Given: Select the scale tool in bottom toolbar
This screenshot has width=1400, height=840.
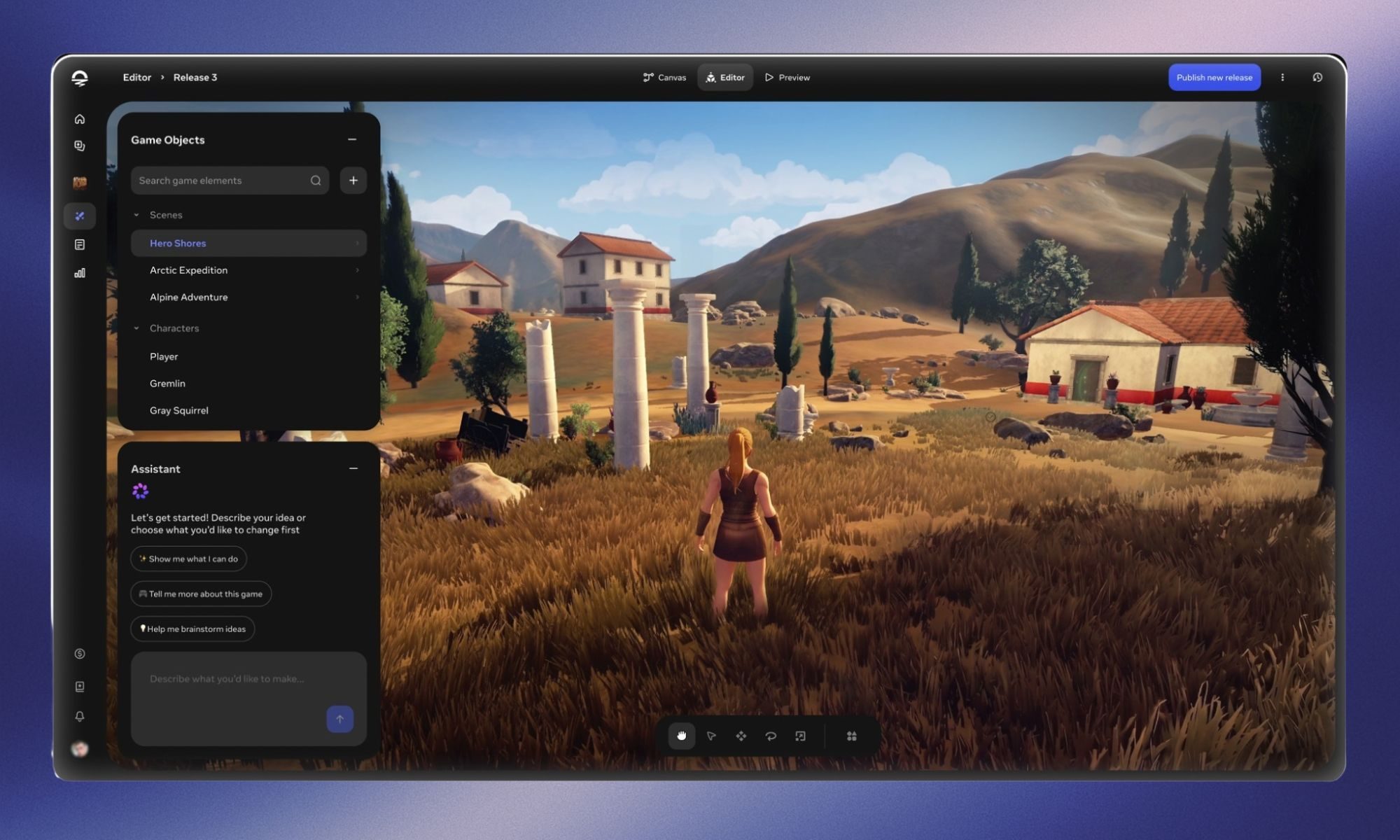Looking at the screenshot, I should click(x=800, y=736).
